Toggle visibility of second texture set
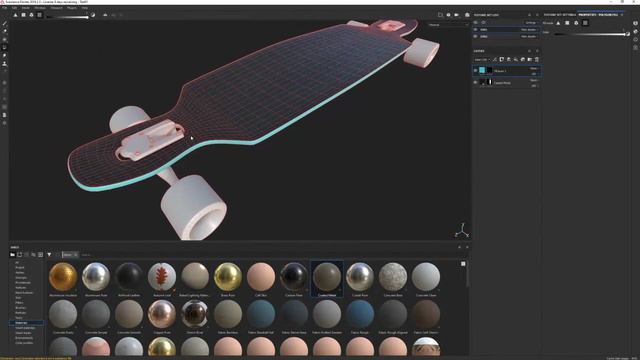 click(x=476, y=36)
